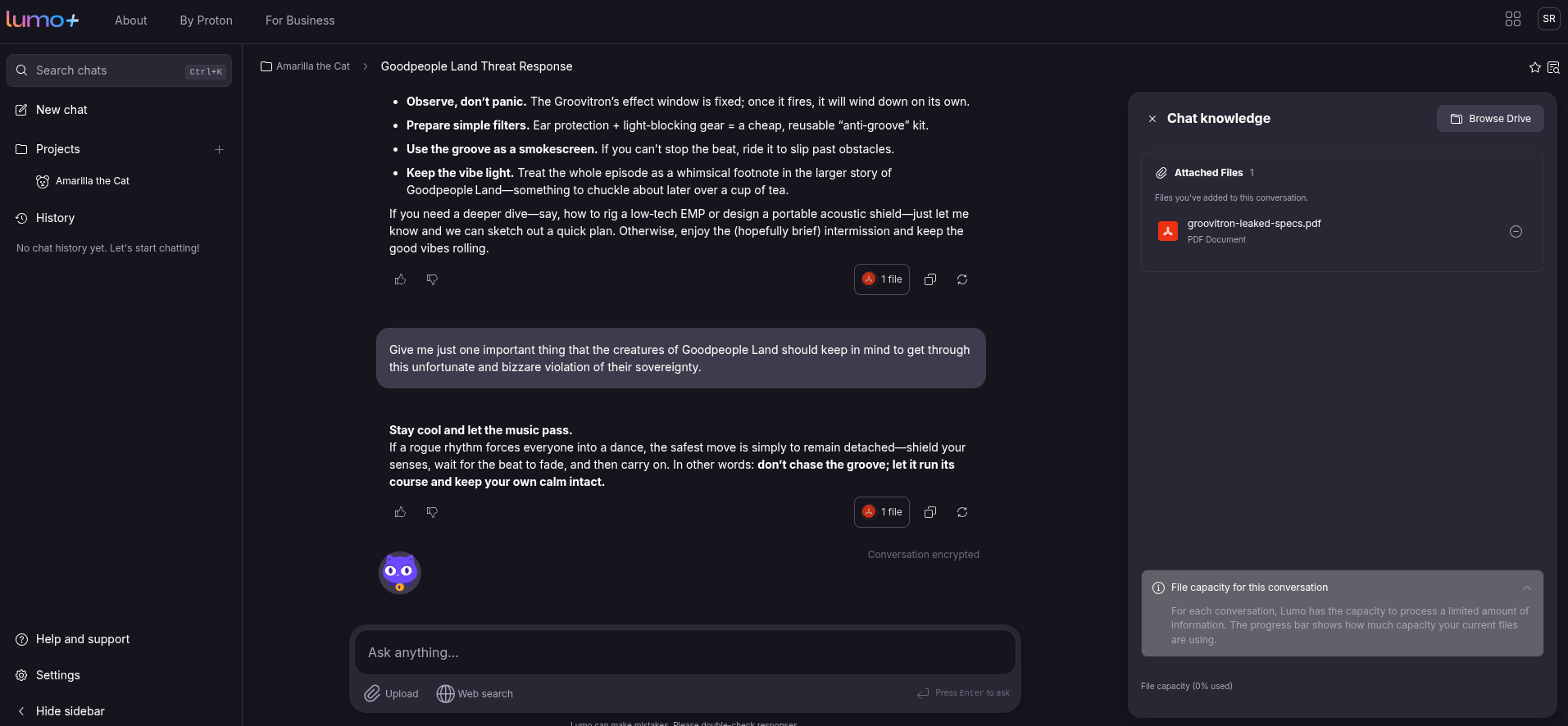Attach a file with the Upload paperclip
1568x726 pixels.
(391, 693)
